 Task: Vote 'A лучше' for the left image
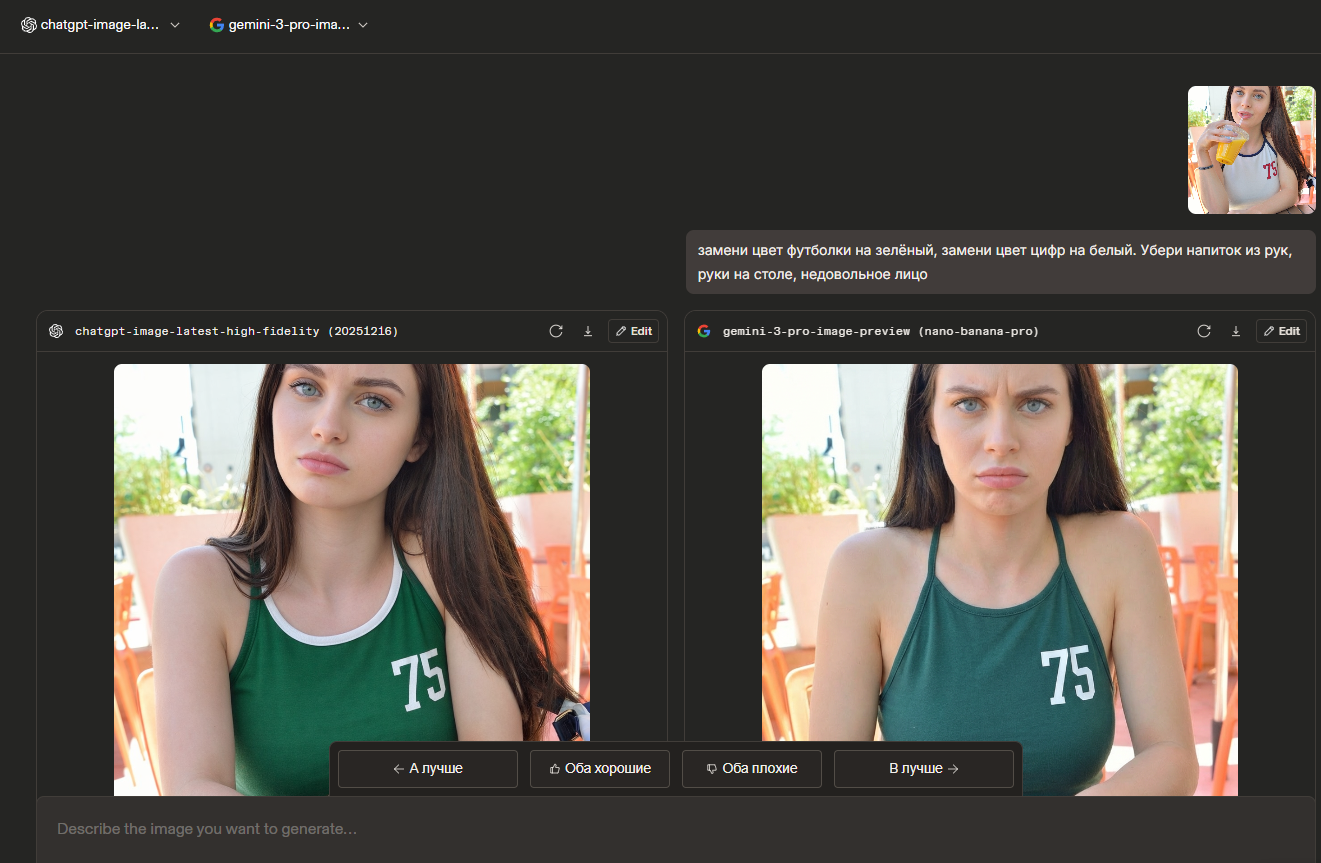428,769
